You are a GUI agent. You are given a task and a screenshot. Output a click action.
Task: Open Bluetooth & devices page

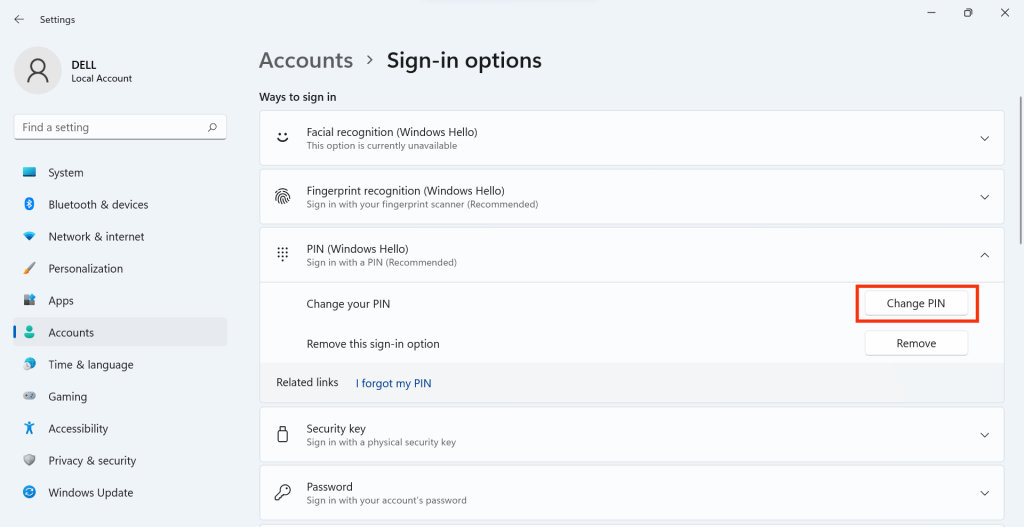[120, 204]
